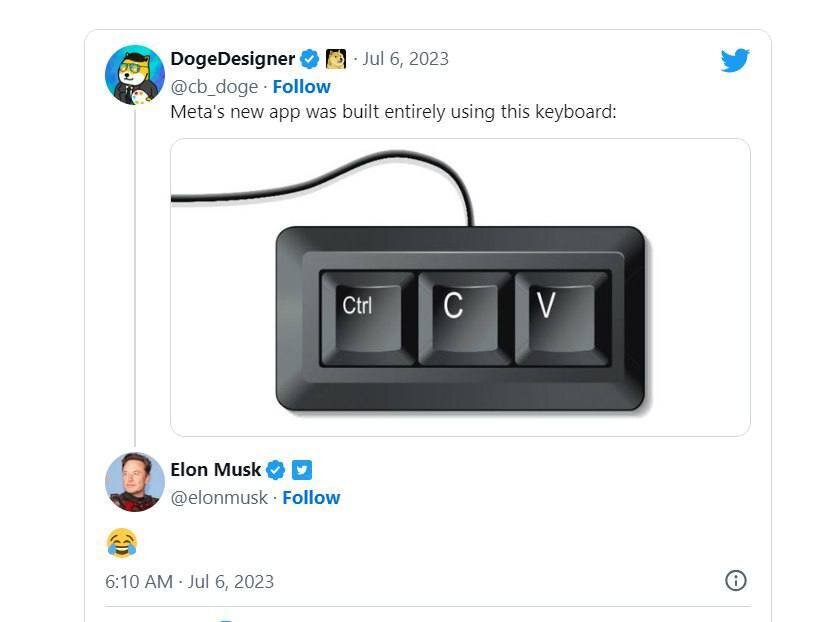
Task: Click the Twitter bird logo
Action: pos(735,61)
